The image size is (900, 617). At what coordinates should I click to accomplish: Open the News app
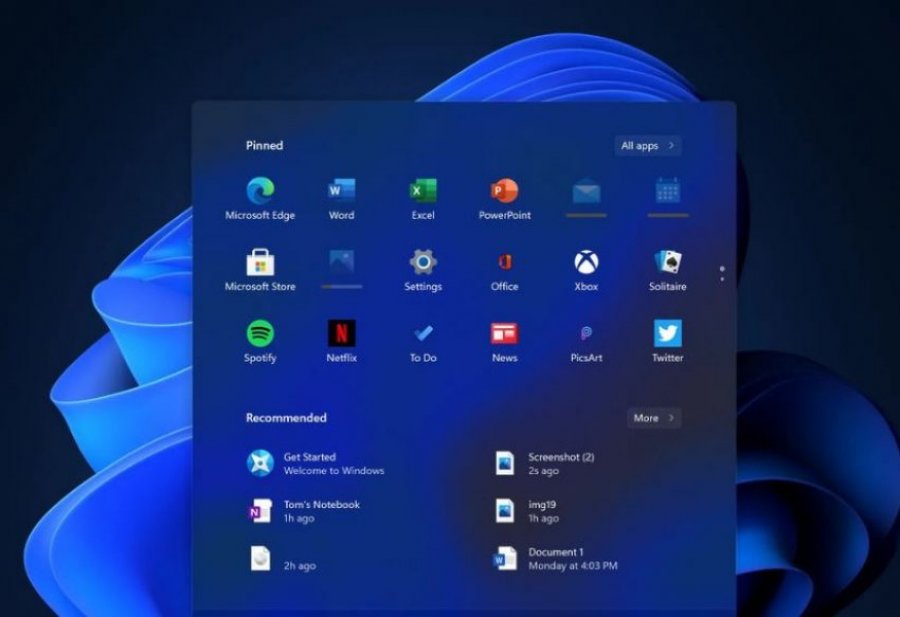[x=505, y=341]
